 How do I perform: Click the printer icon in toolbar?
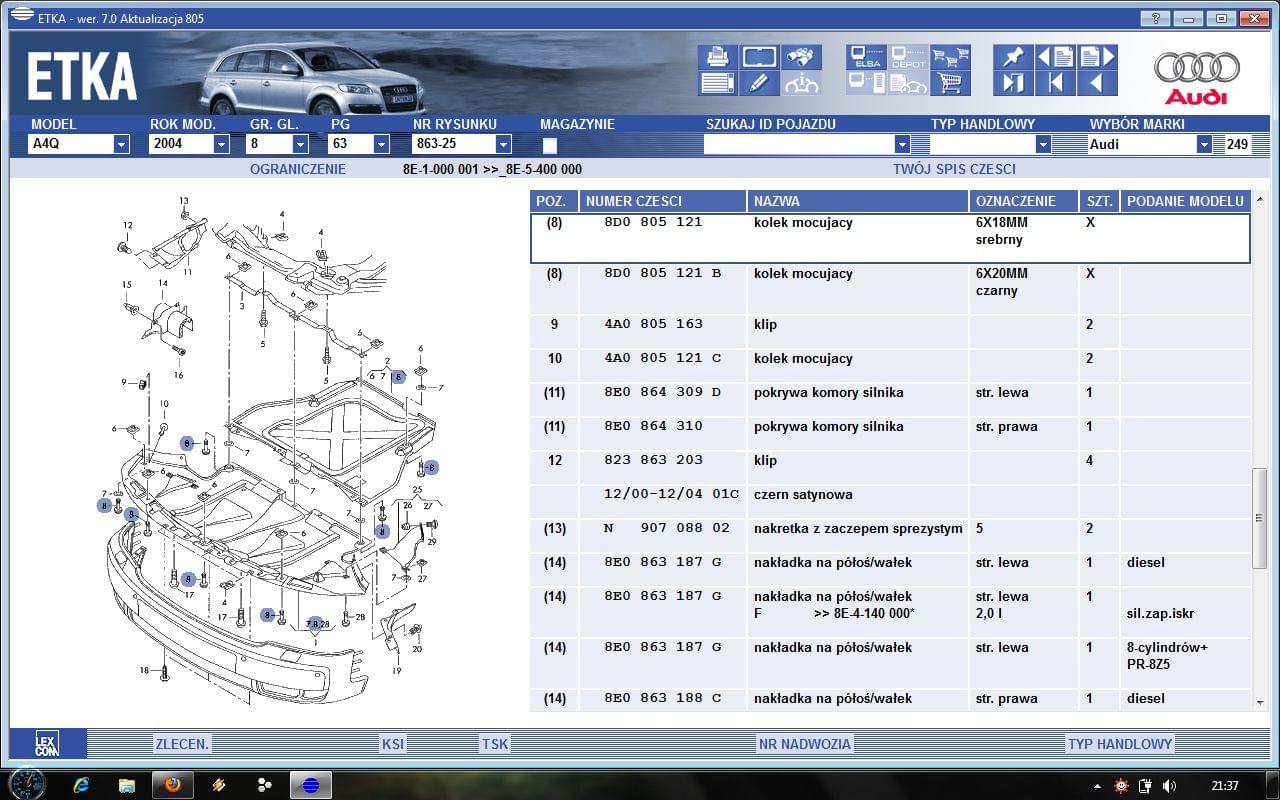pos(717,57)
